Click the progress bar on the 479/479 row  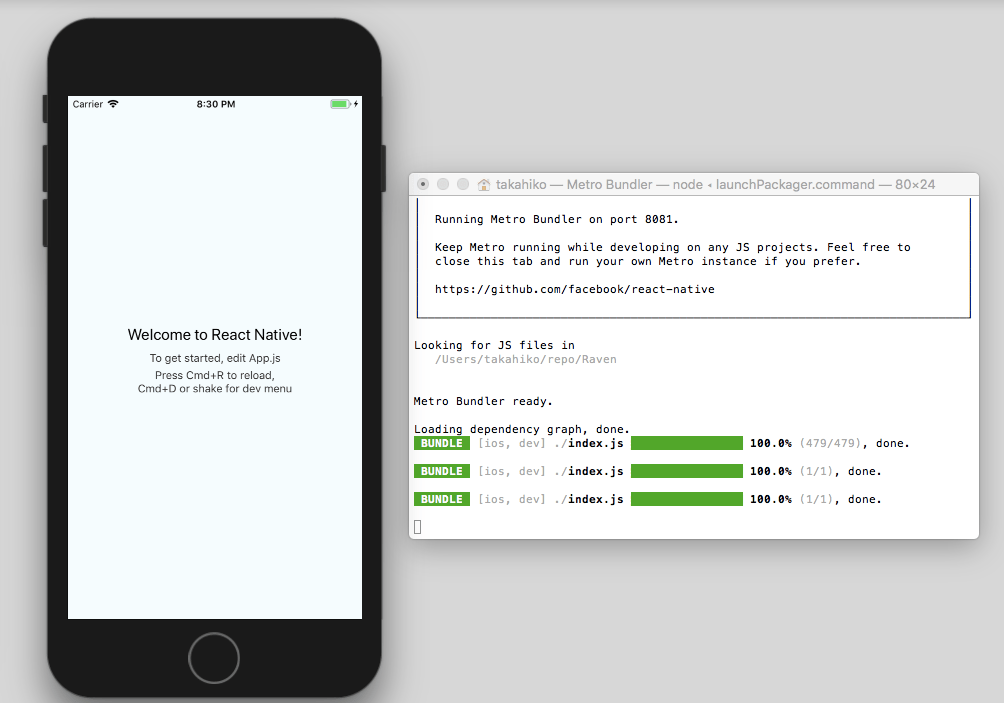point(687,443)
